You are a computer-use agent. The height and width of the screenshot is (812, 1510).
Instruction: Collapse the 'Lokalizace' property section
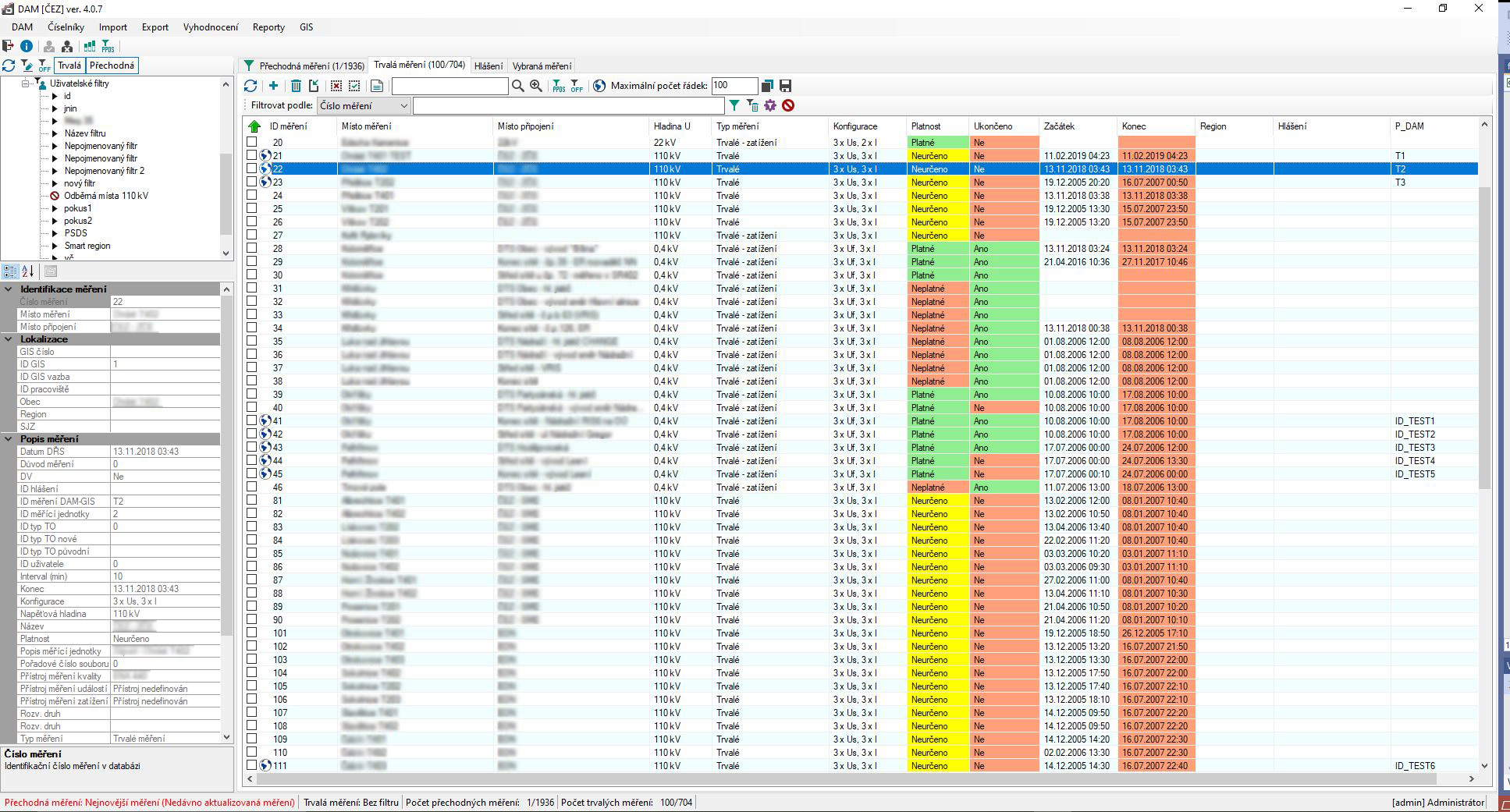[x=9, y=339]
